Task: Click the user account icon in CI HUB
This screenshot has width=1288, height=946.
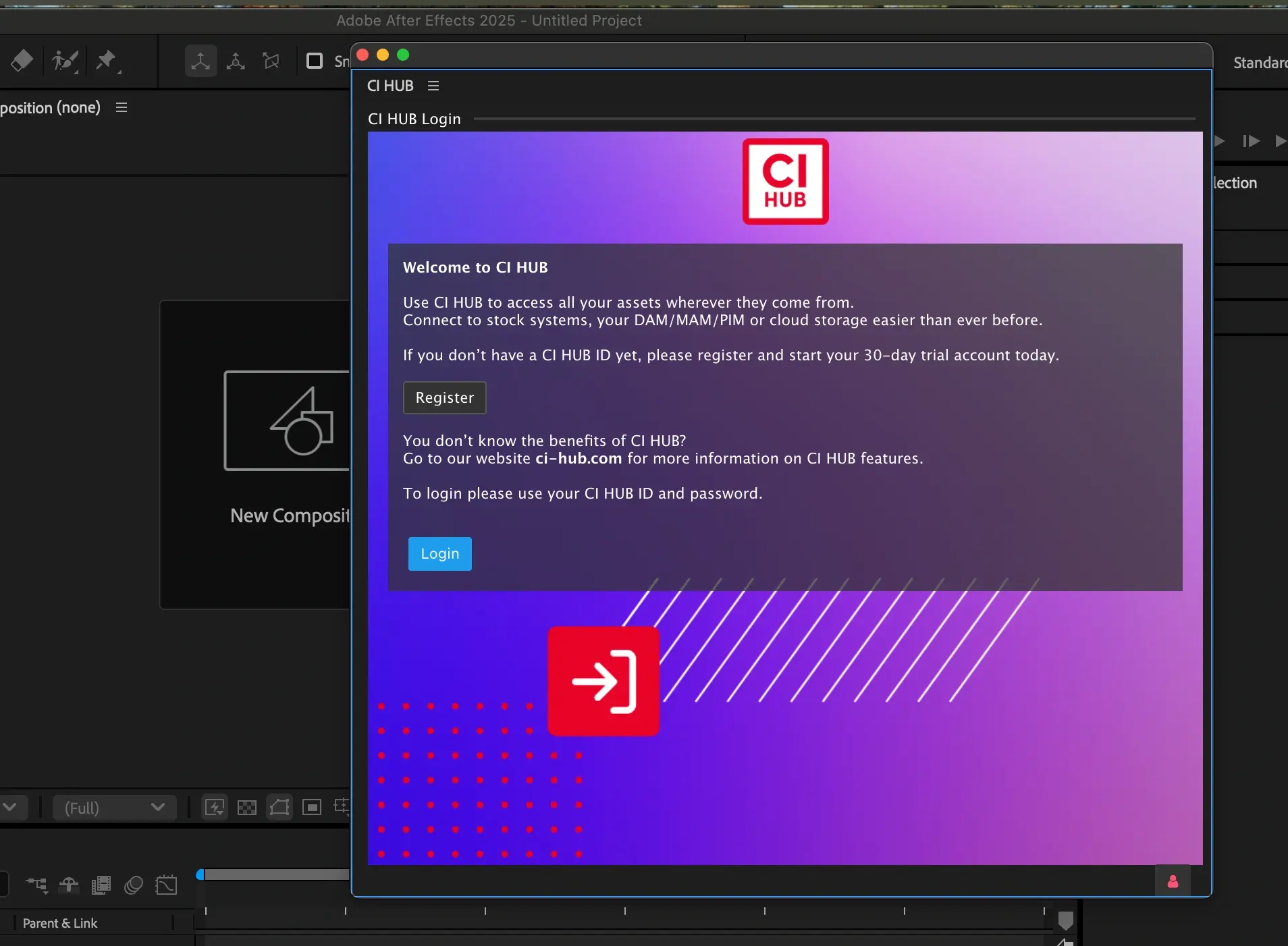Action: (x=1173, y=881)
